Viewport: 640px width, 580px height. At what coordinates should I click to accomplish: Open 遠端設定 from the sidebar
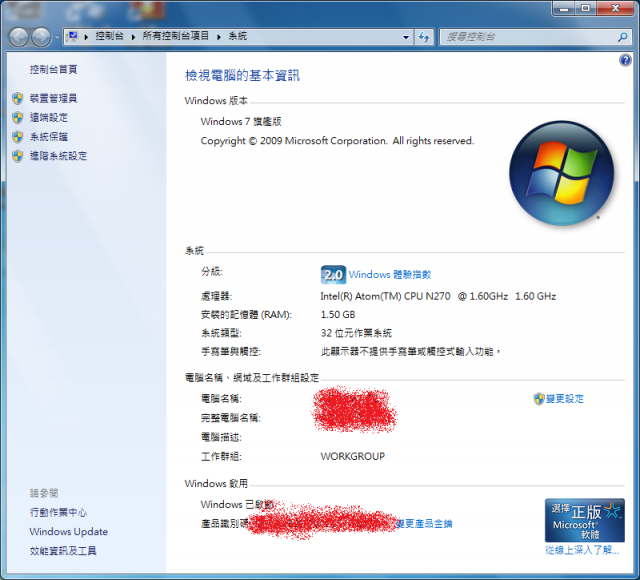coord(49,118)
